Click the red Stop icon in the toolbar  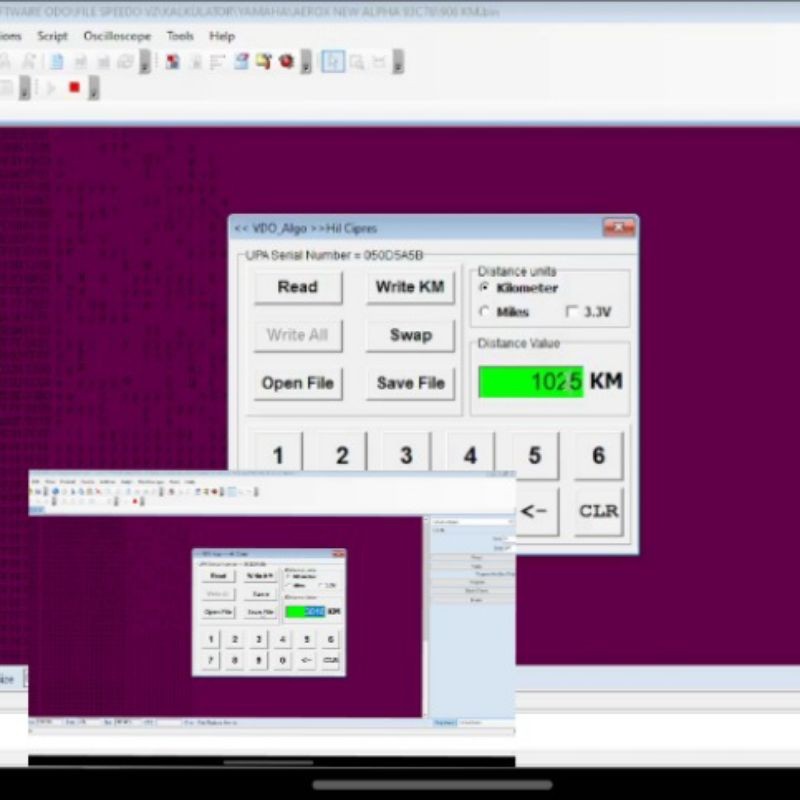click(73, 87)
